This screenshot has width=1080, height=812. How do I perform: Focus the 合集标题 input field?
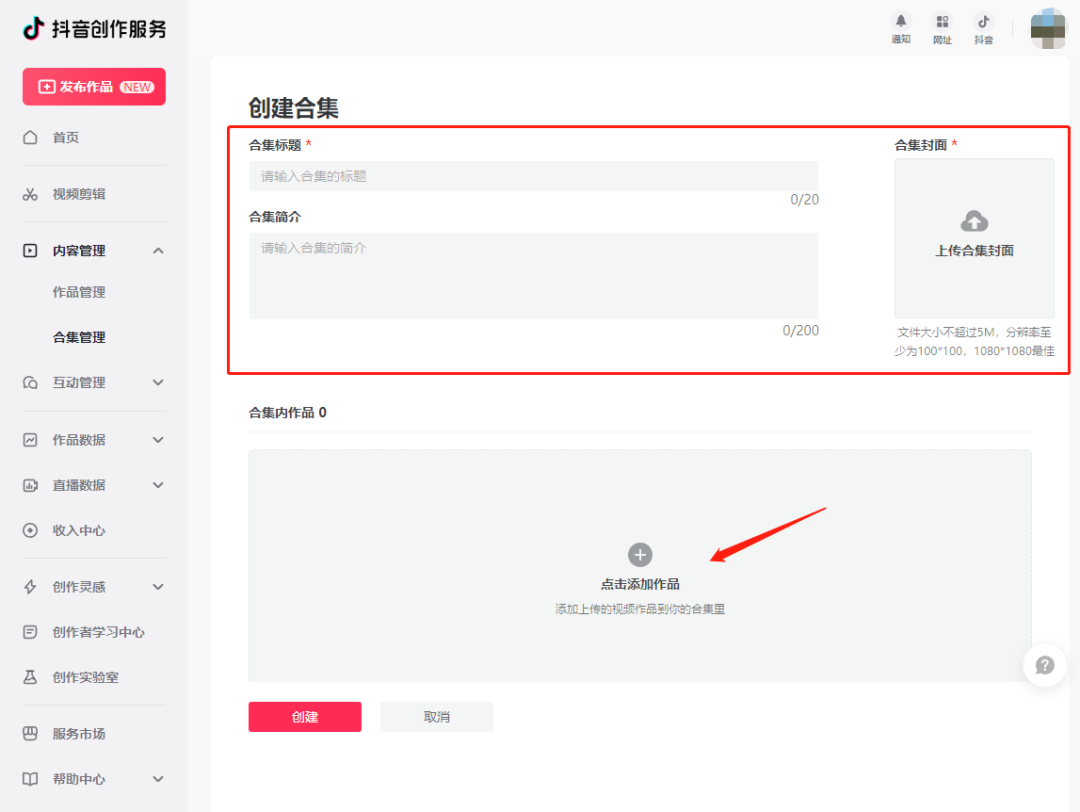pyautogui.click(x=533, y=176)
